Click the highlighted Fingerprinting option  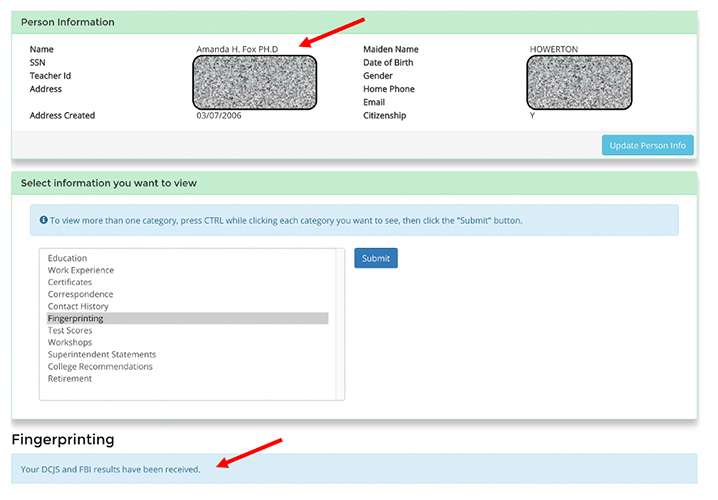pyautogui.click(x=76, y=318)
